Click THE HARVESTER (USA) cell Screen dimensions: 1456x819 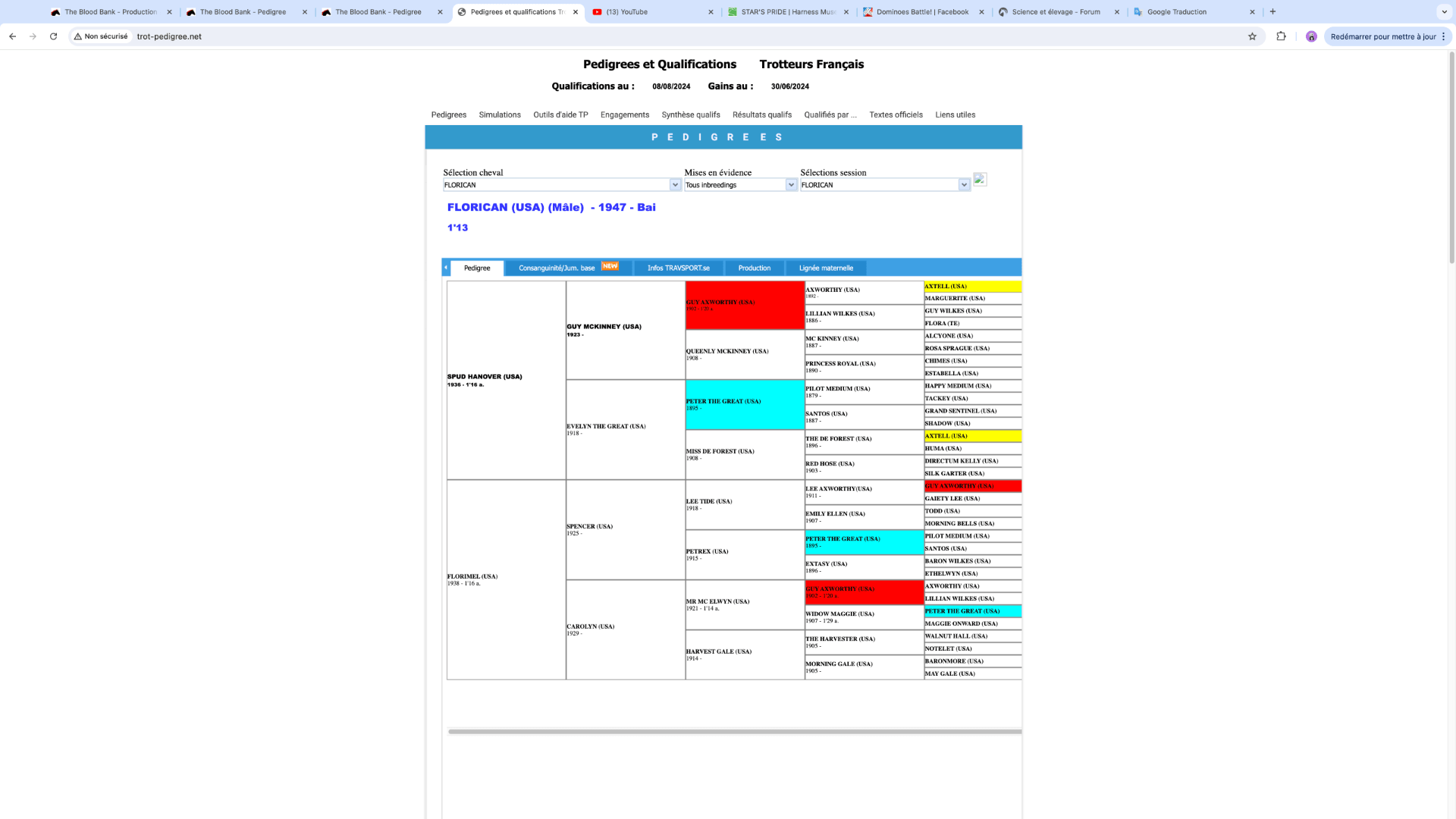coord(864,642)
